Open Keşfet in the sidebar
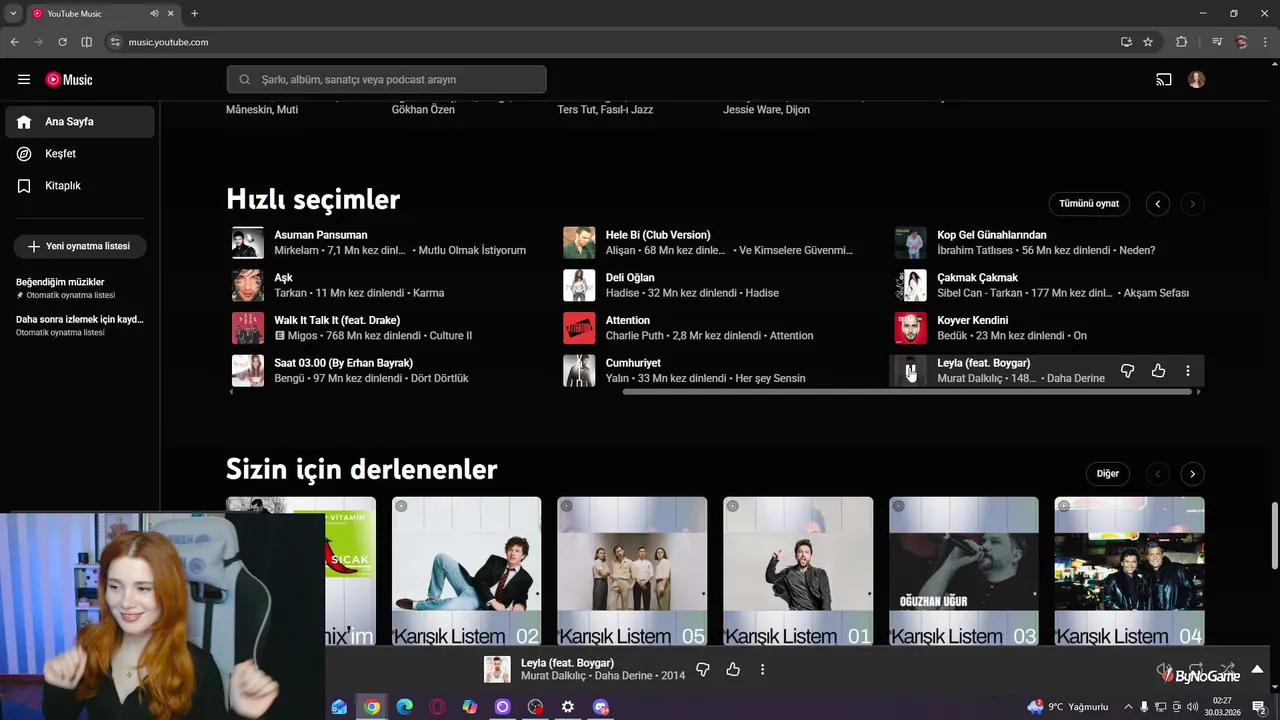The image size is (1280, 720). click(x=80, y=153)
